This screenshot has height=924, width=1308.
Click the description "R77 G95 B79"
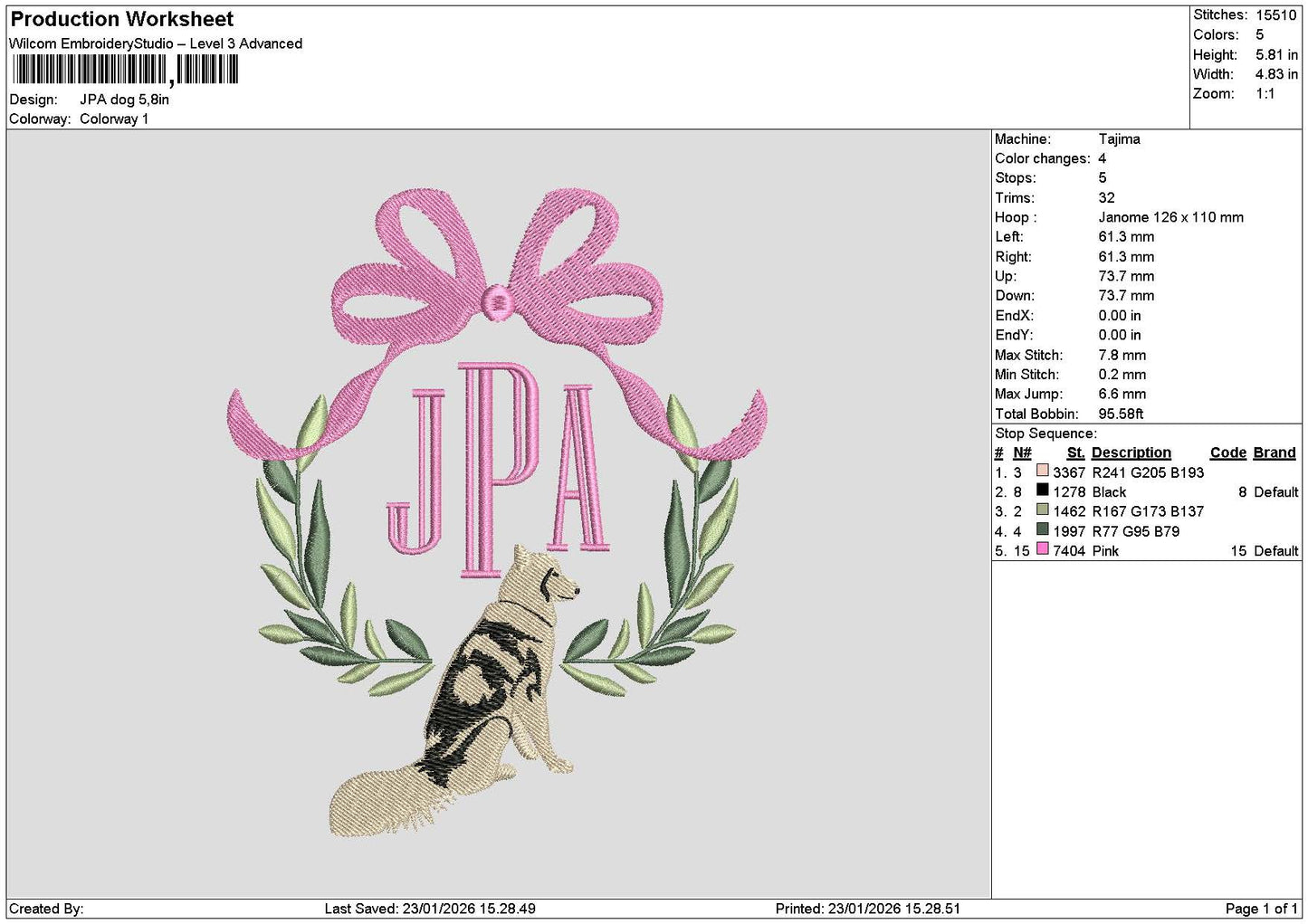click(x=1135, y=531)
